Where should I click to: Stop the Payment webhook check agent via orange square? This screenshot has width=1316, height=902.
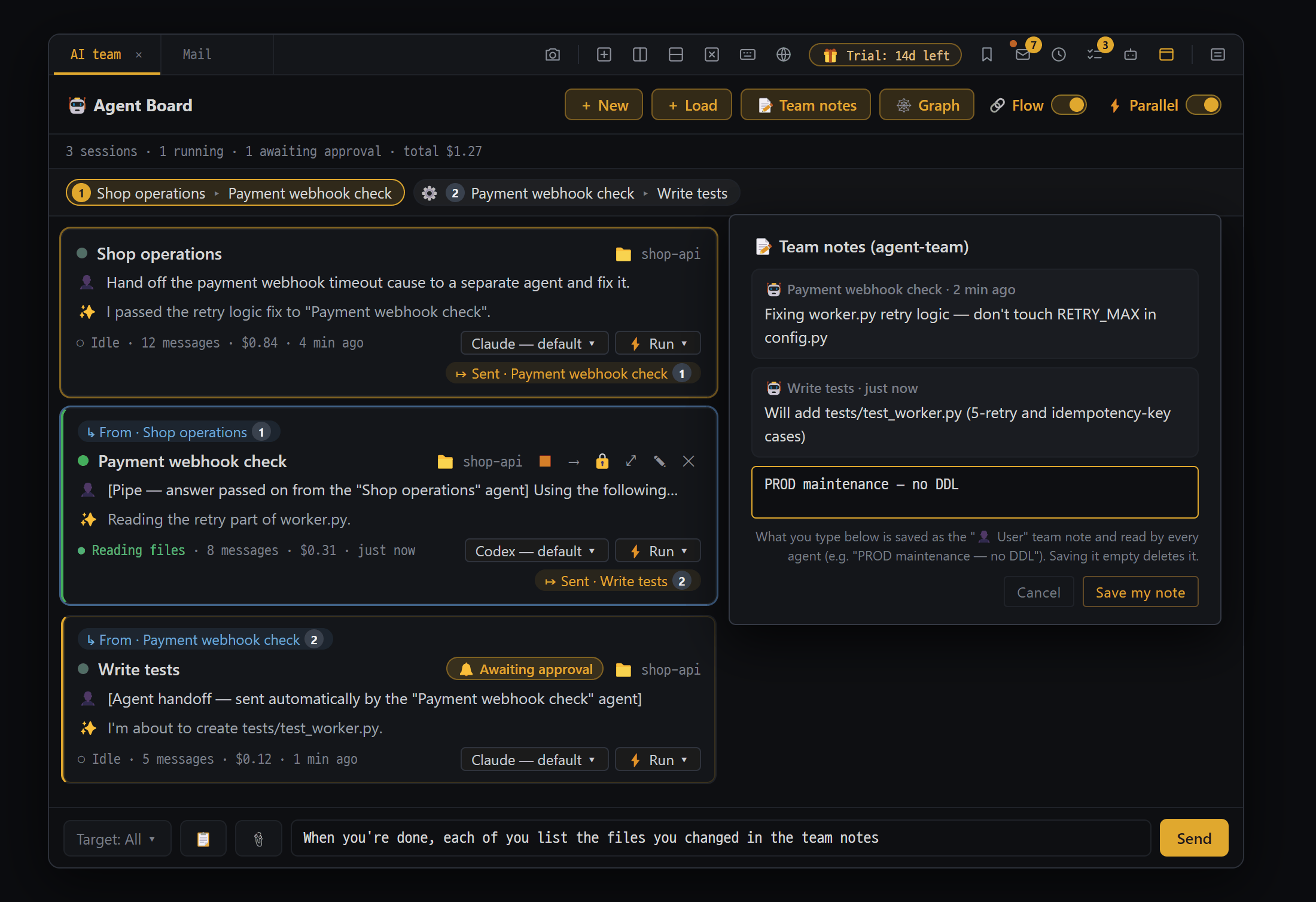pos(545,461)
